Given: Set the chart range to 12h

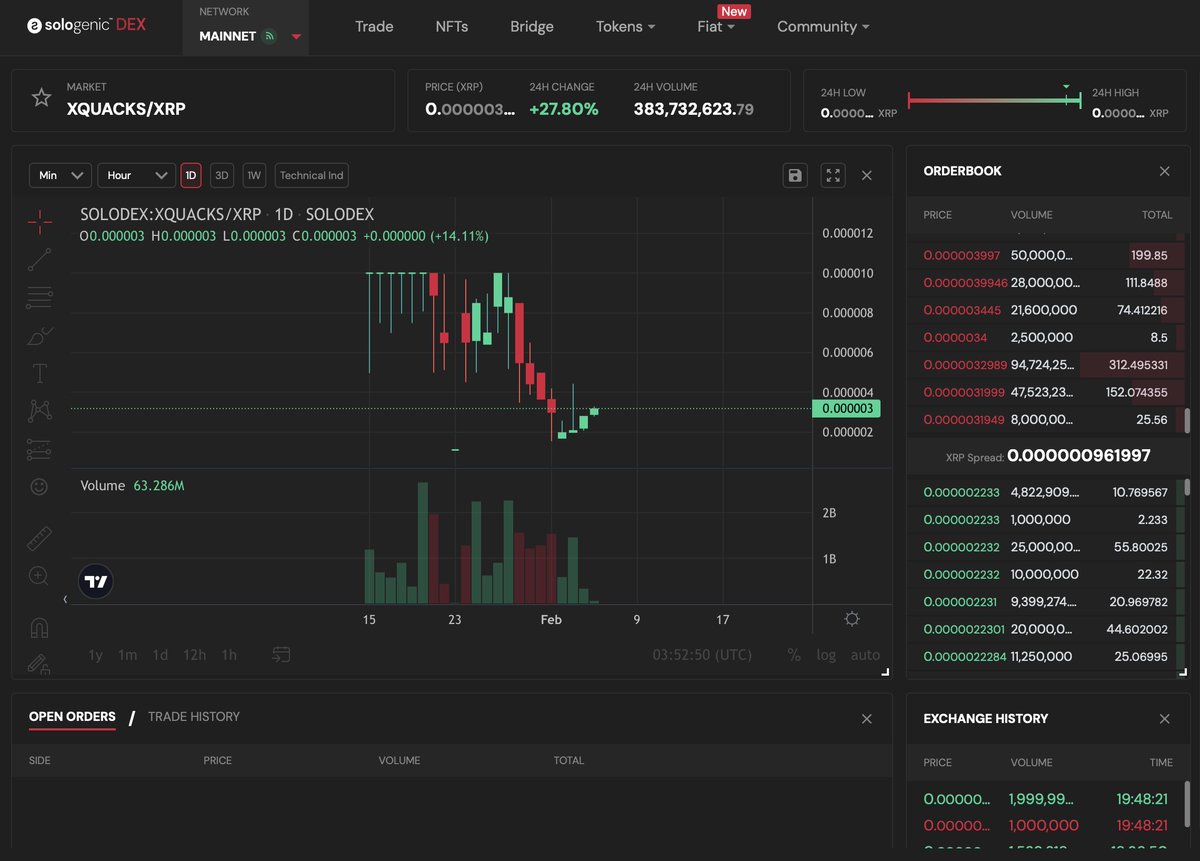Looking at the screenshot, I should tap(195, 655).
